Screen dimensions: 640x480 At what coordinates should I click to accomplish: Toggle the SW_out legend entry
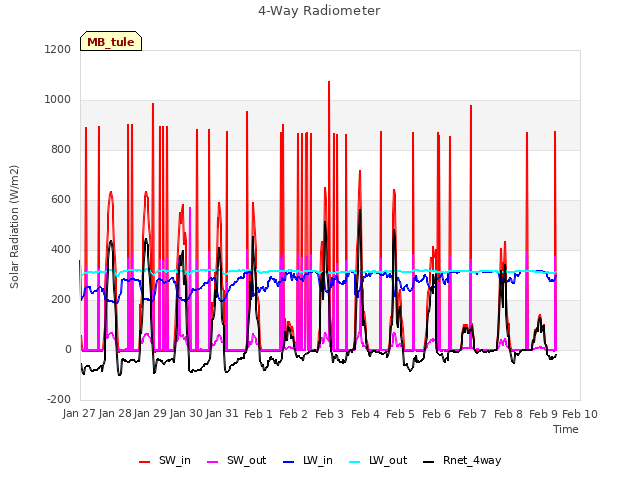[237, 460]
